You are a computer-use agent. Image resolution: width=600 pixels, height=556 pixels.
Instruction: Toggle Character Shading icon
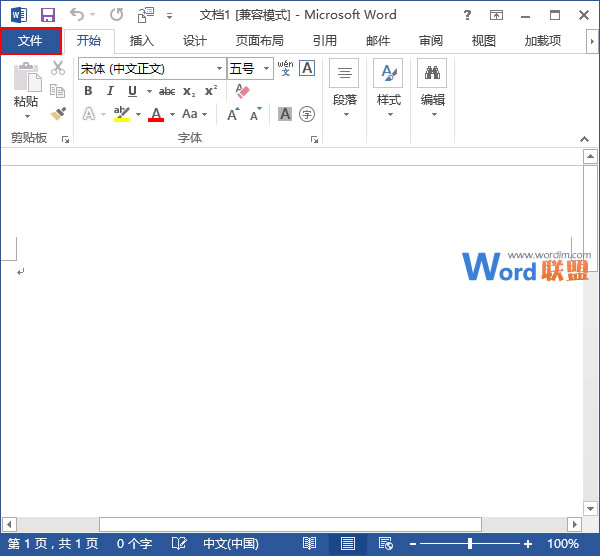(285, 114)
